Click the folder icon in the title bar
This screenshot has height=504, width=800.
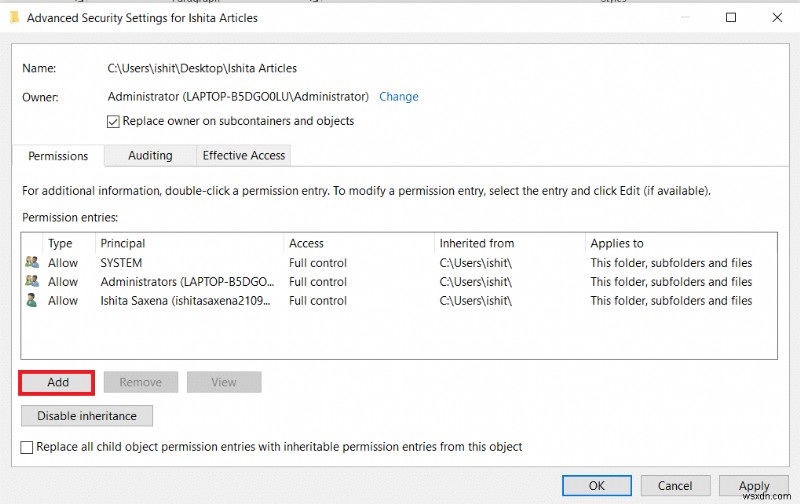[14, 17]
